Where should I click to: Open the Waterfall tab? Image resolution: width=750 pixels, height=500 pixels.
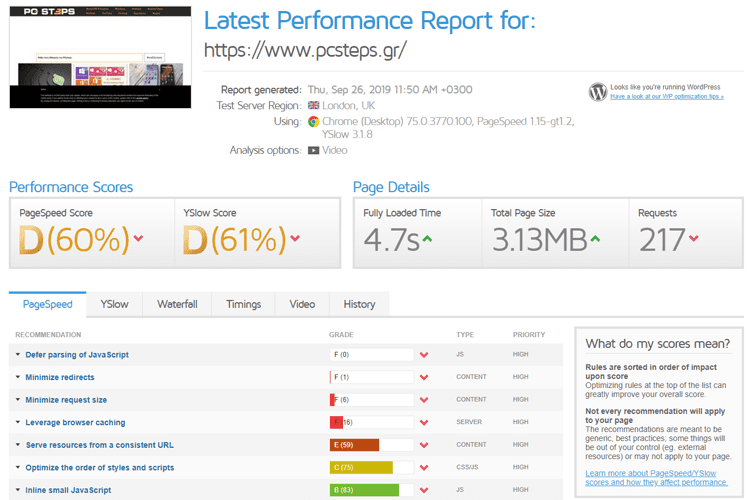177,304
